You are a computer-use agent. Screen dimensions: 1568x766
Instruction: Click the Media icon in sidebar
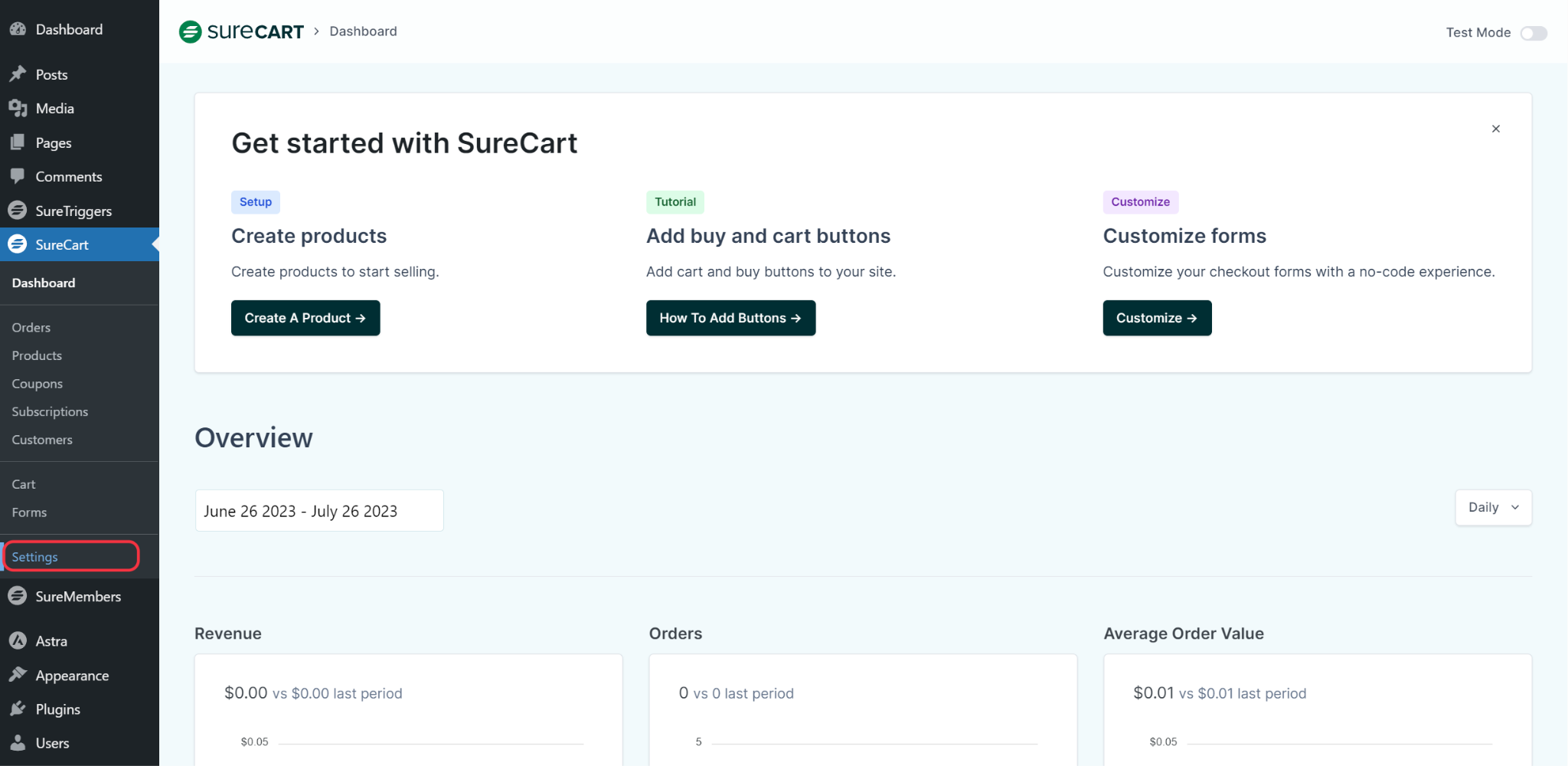click(18, 109)
